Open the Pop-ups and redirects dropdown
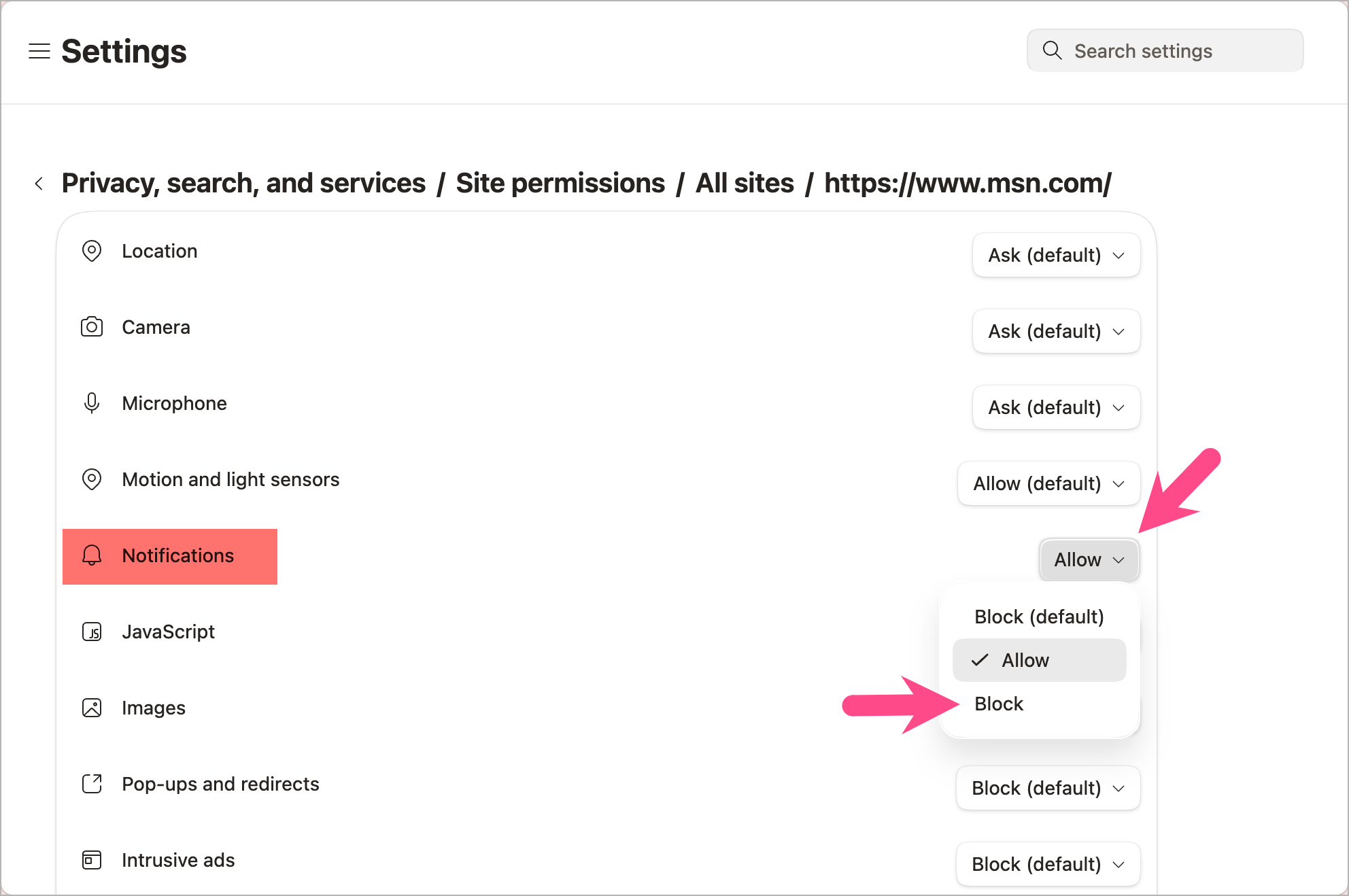This screenshot has width=1349, height=896. pos(1048,788)
